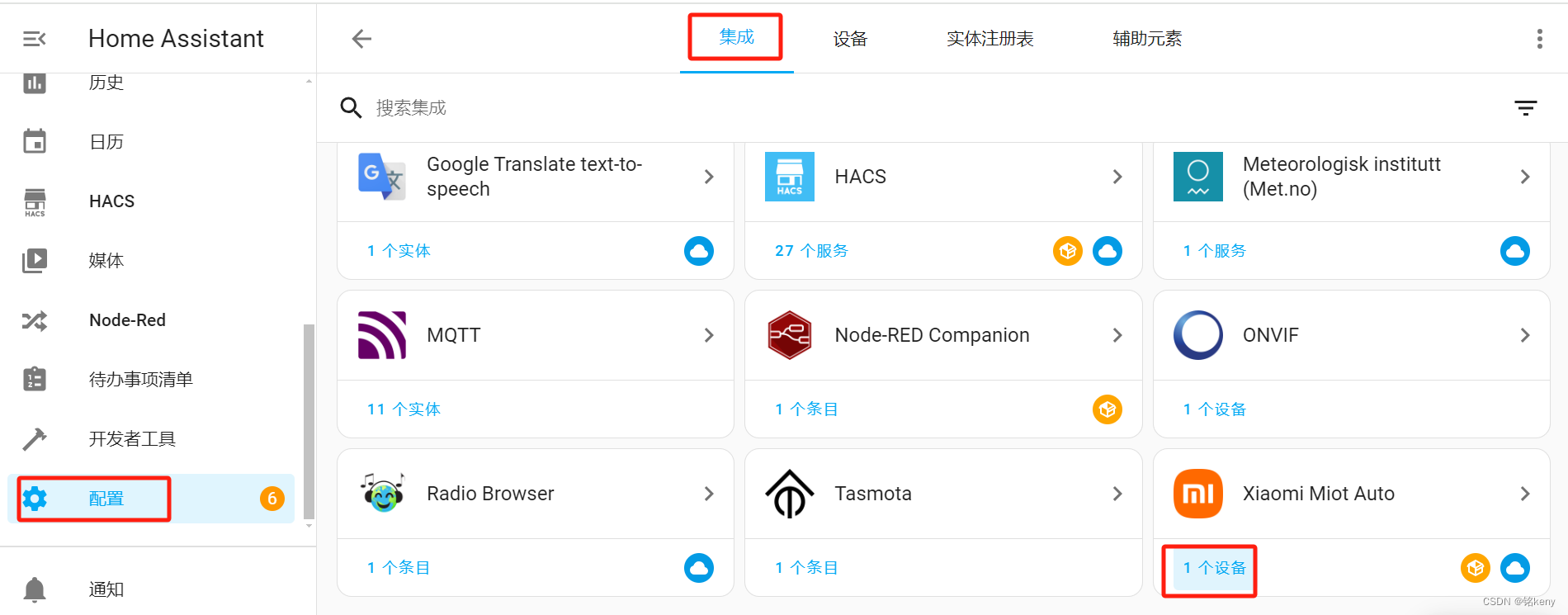This screenshot has width=1568, height=615.
Task: Click the Met.no integration logo
Action: pyautogui.click(x=1197, y=177)
